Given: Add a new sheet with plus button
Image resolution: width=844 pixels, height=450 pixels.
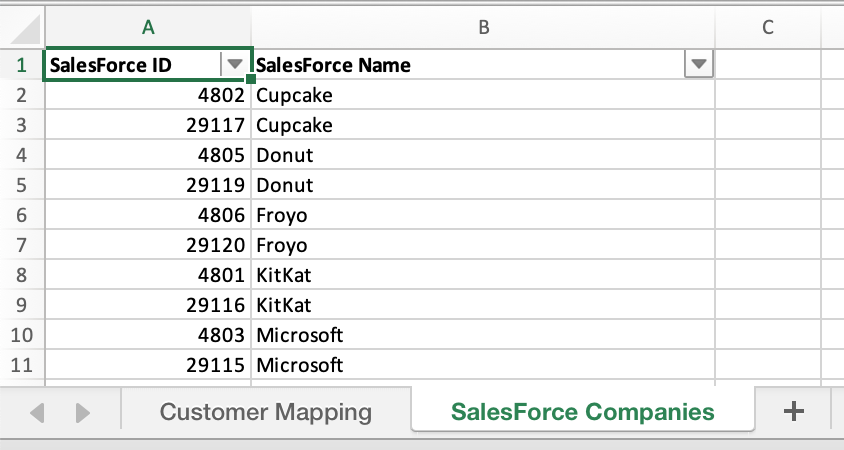Looking at the screenshot, I should 793,411.
